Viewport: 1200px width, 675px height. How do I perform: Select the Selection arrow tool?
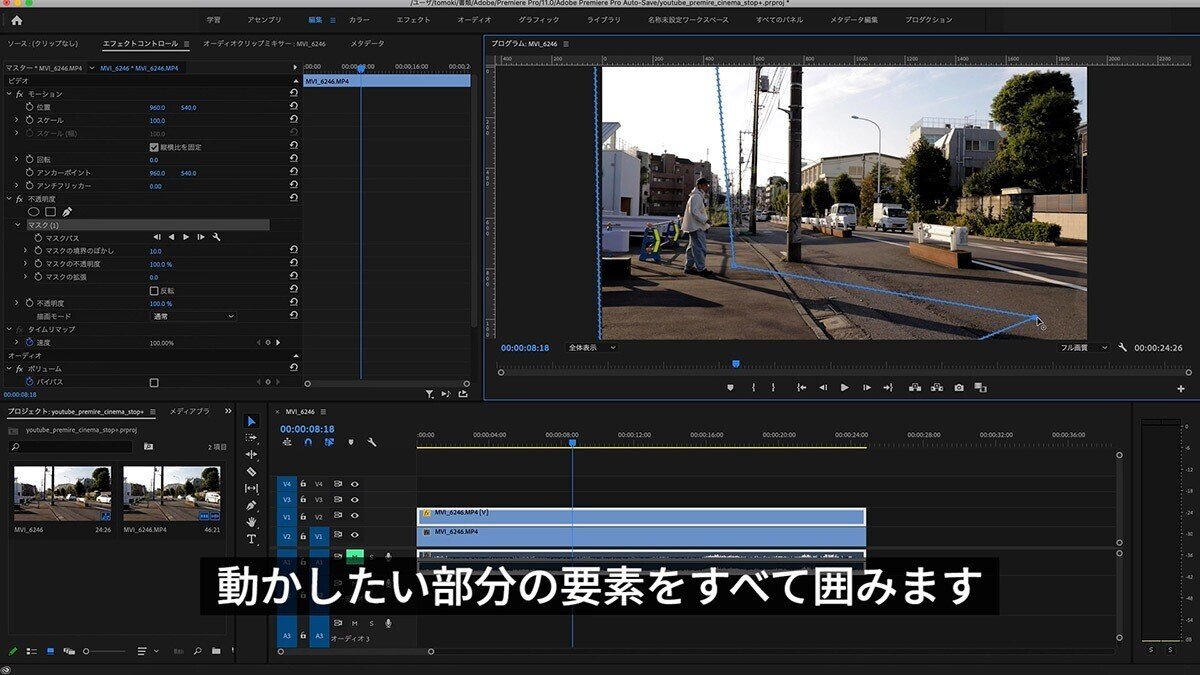[x=251, y=421]
